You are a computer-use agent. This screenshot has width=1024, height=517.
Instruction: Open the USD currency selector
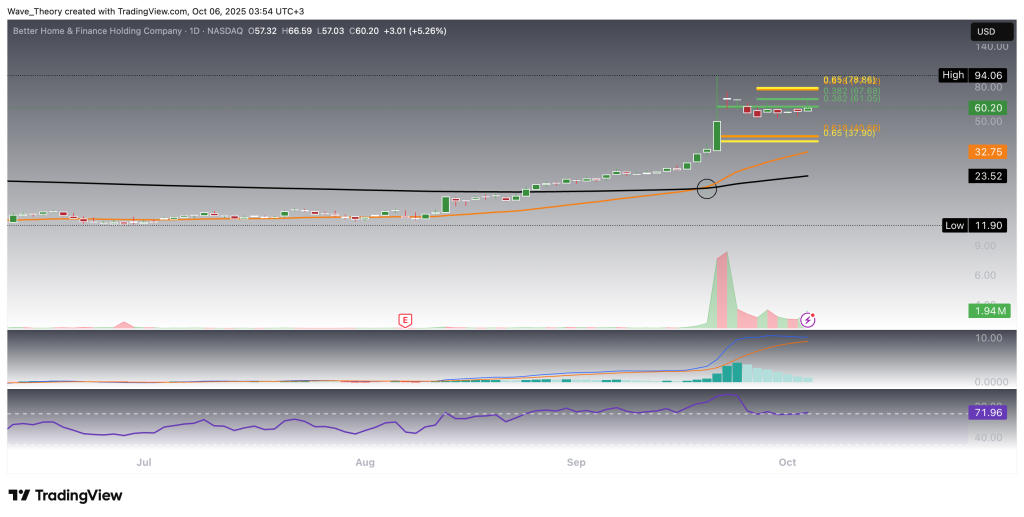click(x=985, y=32)
